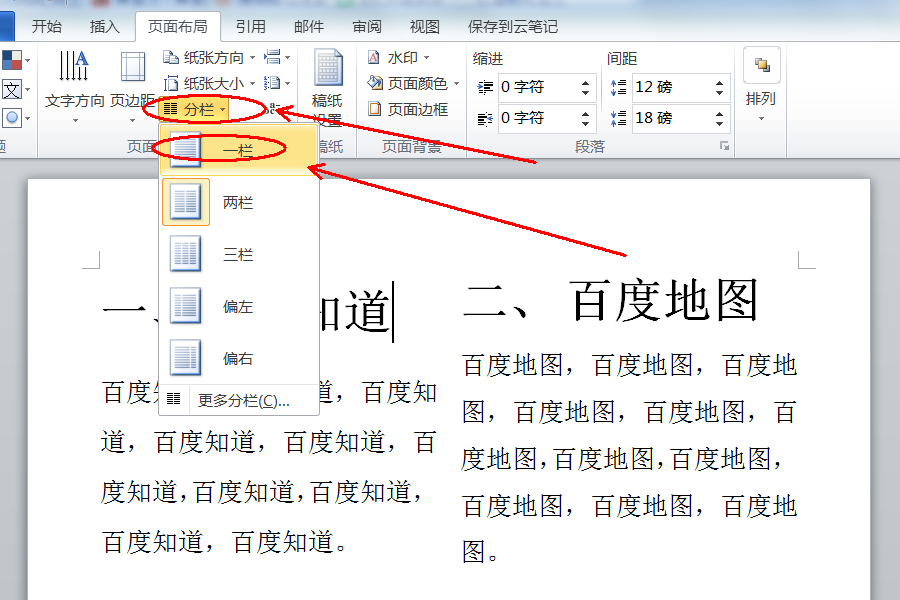
Task: Open the 水印 watermark dropdown
Action: click(x=399, y=57)
